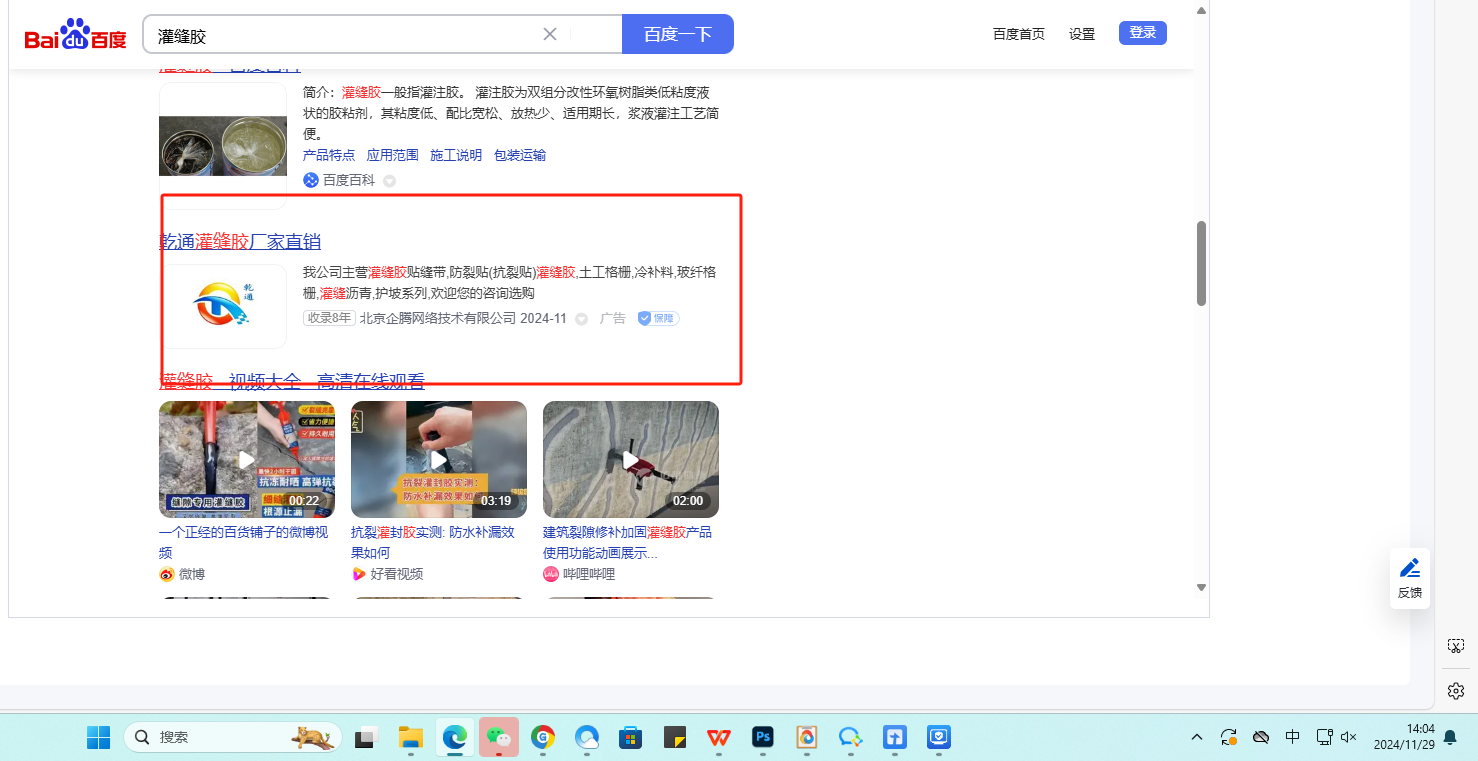Click the 登录 login button
This screenshot has height=761, width=1478.
point(1143,33)
